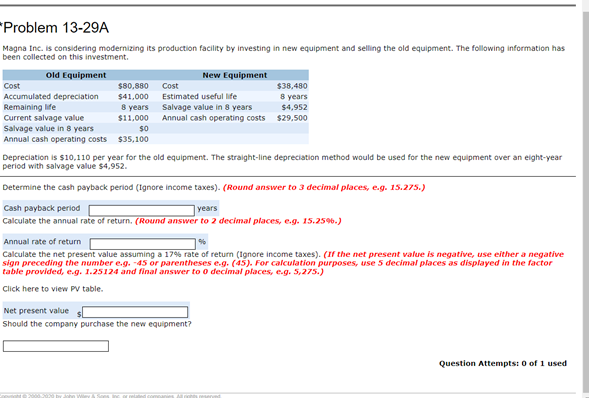
Task: Click 'Question Attempts: 0 of 1 used' text
Action: (503, 363)
